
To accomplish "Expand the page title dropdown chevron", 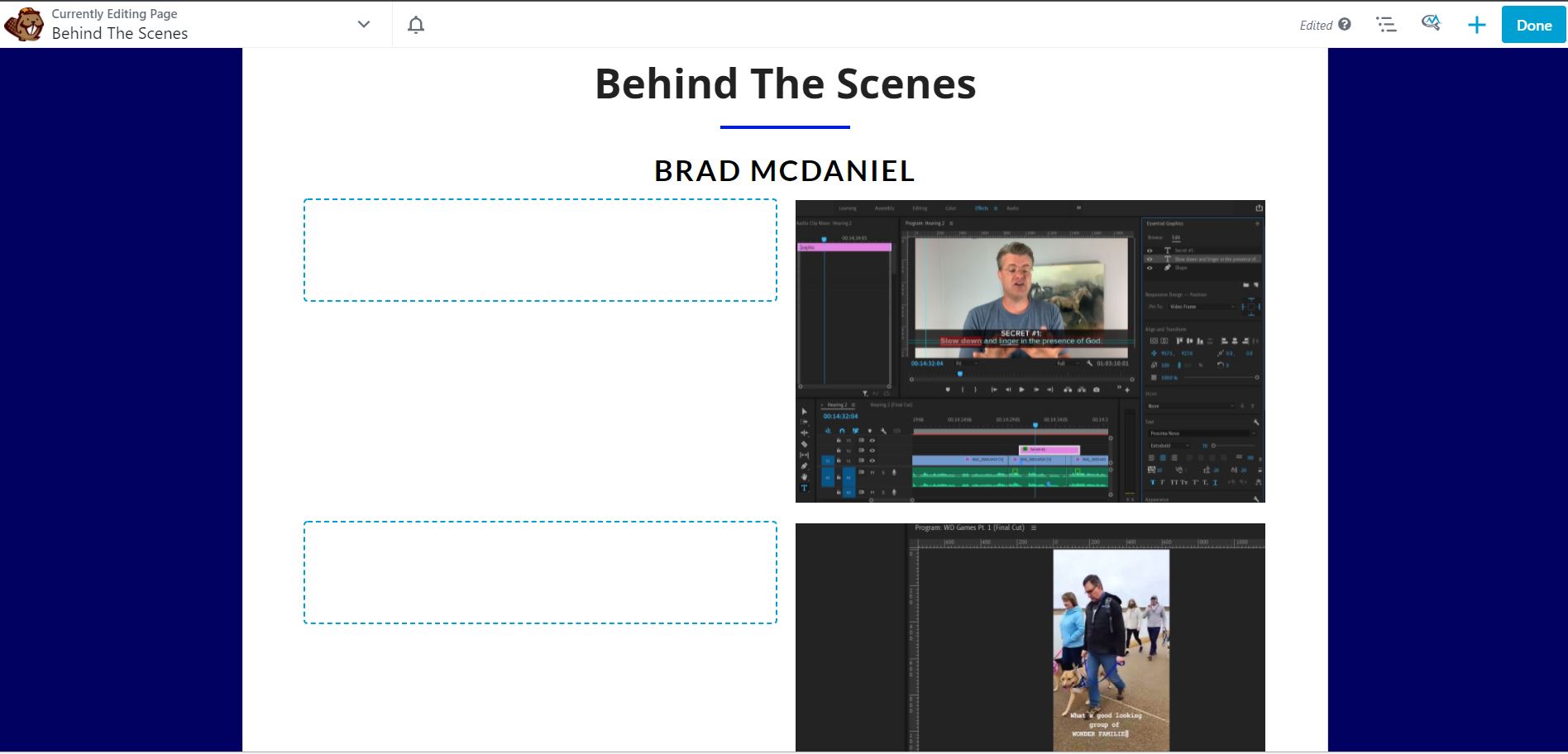I will click(364, 25).
